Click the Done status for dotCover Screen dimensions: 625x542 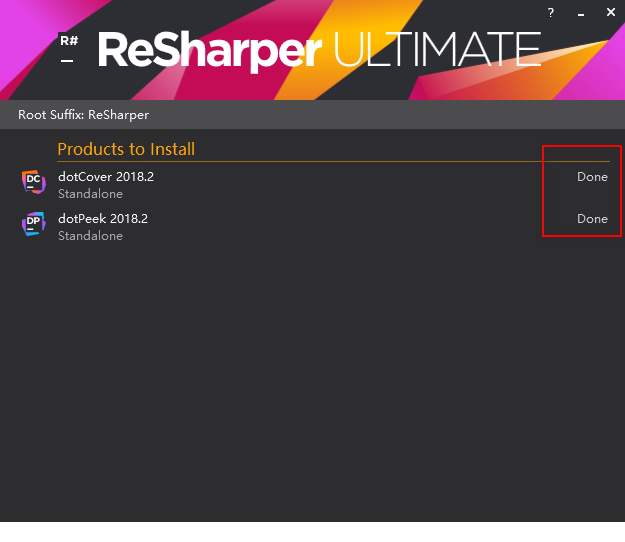592,177
